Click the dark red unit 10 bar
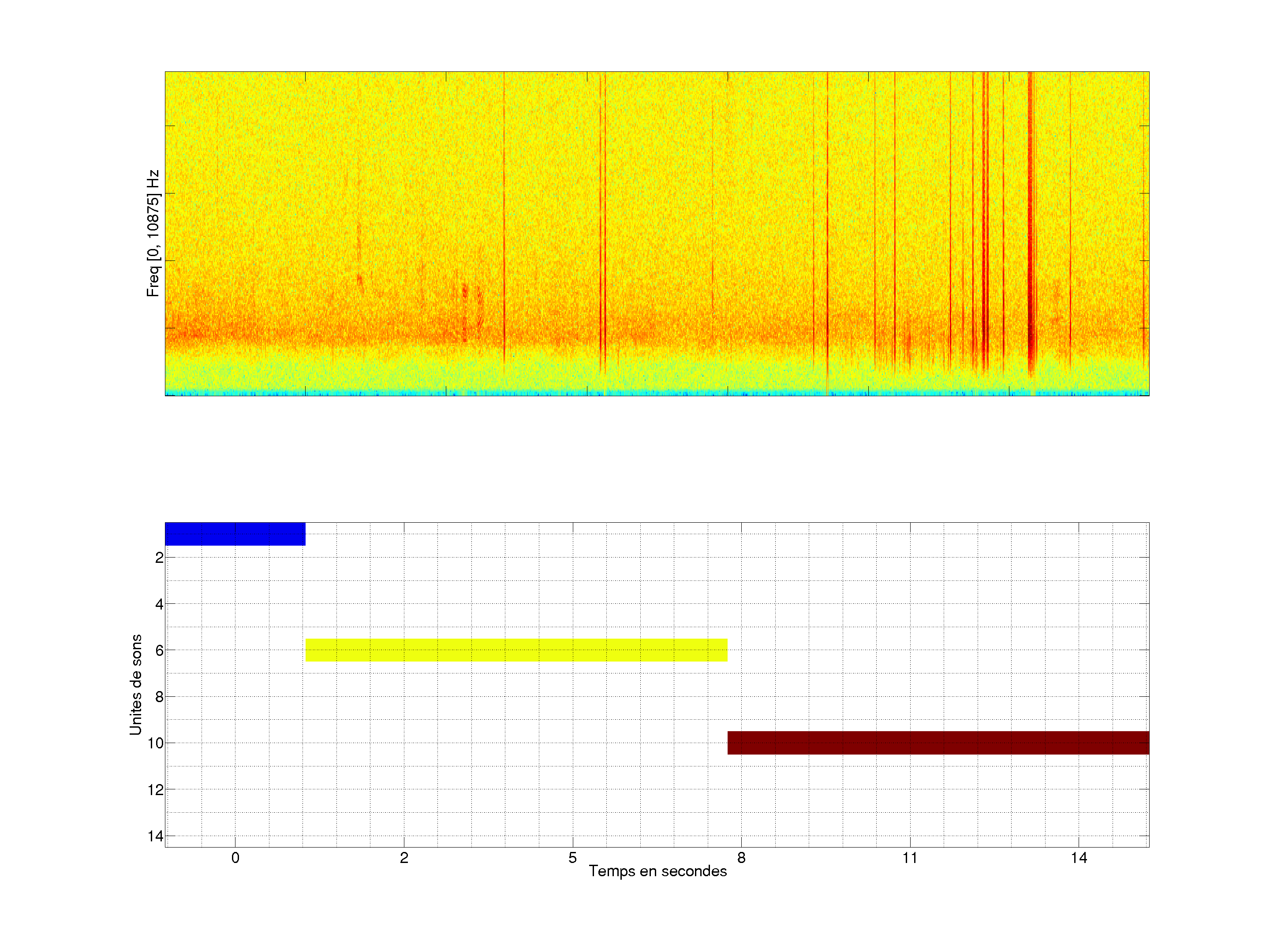Image resolution: width=1270 pixels, height=952 pixels. [x=938, y=743]
